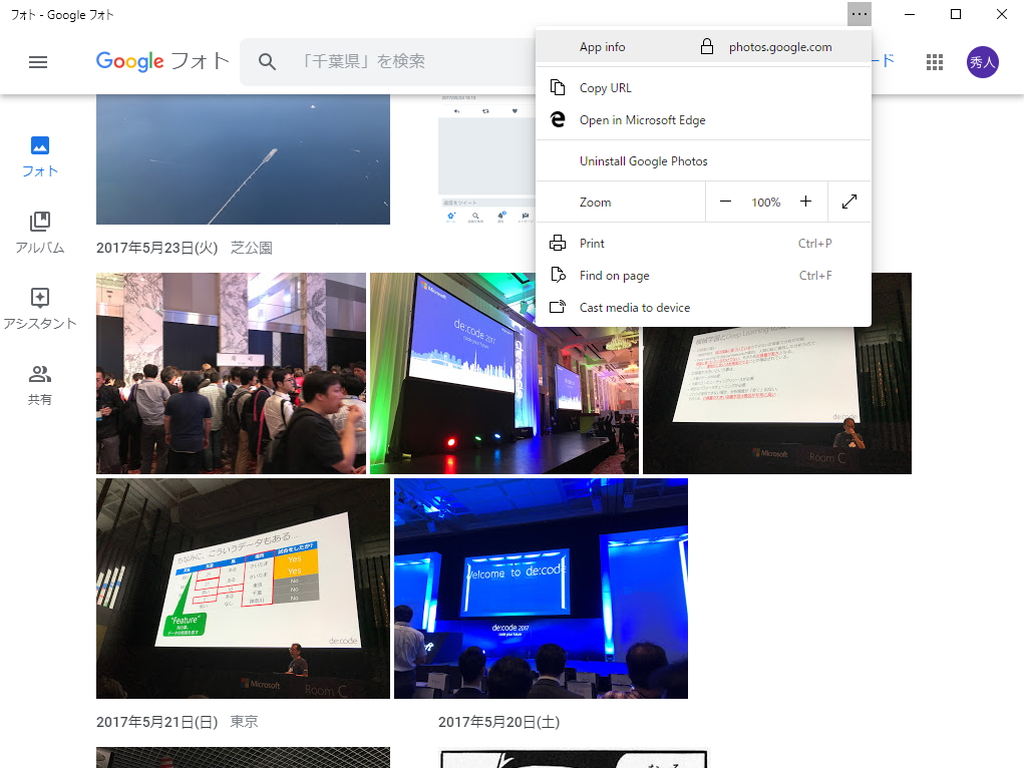Open the navigation hamburger menu
Image resolution: width=1024 pixels, height=768 pixels.
coord(38,61)
